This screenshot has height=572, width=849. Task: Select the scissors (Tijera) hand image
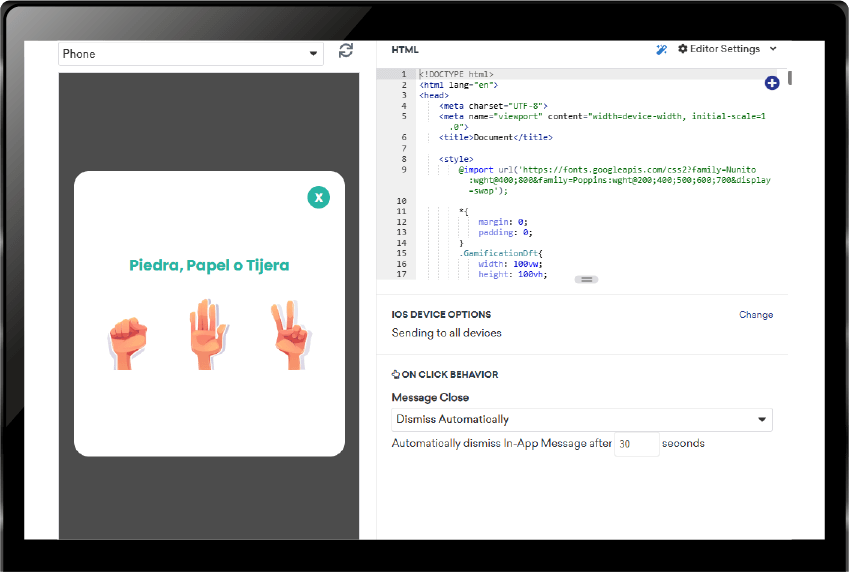(x=291, y=335)
